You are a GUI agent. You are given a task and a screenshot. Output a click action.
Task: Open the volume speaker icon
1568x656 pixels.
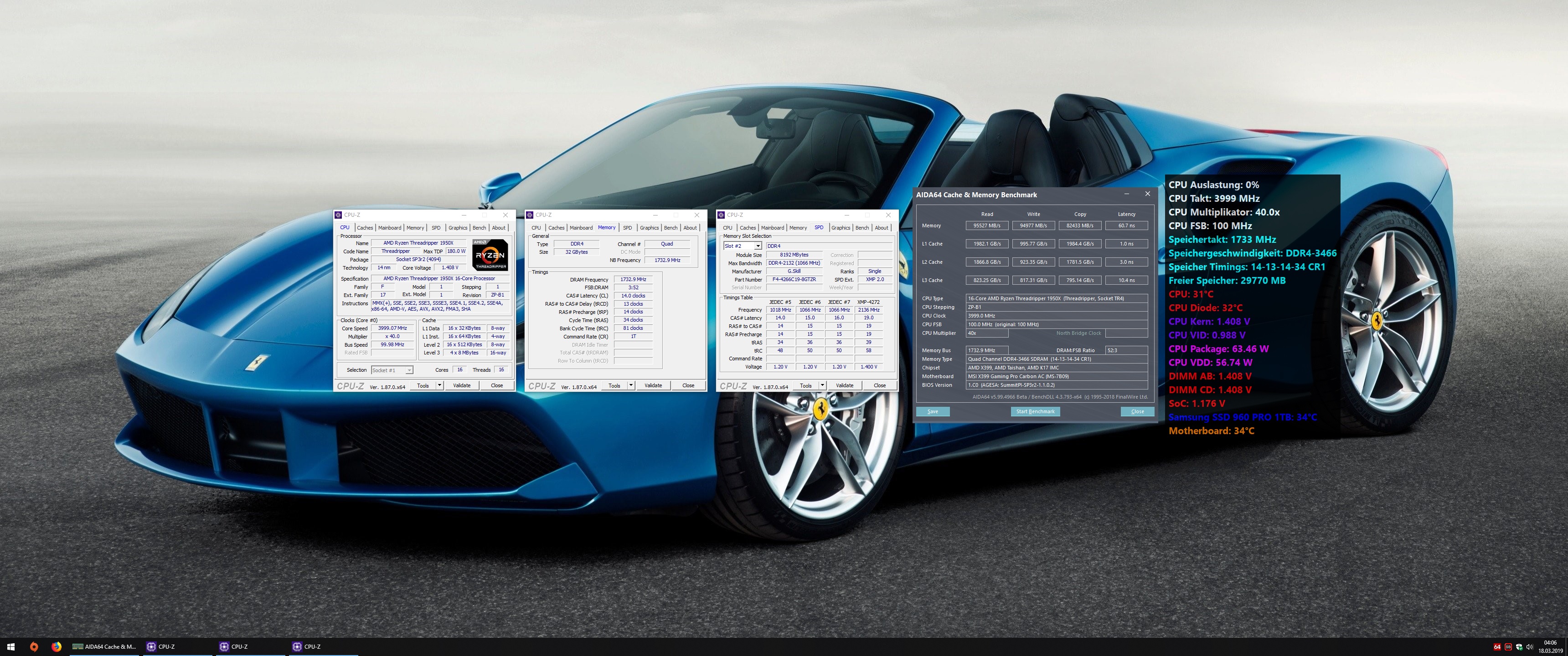1530,647
